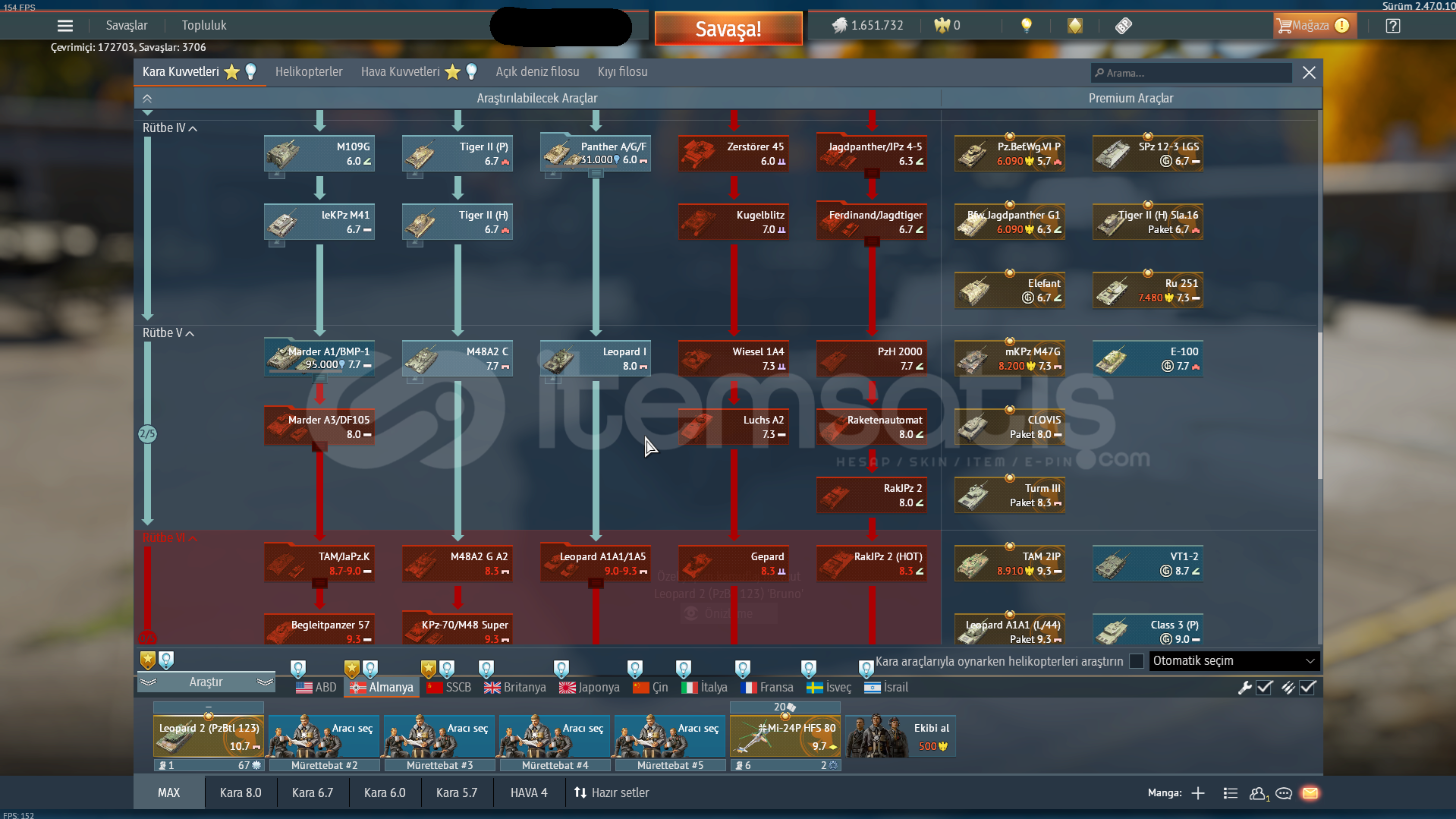Switch to Kıyı filosu tab

[622, 71]
